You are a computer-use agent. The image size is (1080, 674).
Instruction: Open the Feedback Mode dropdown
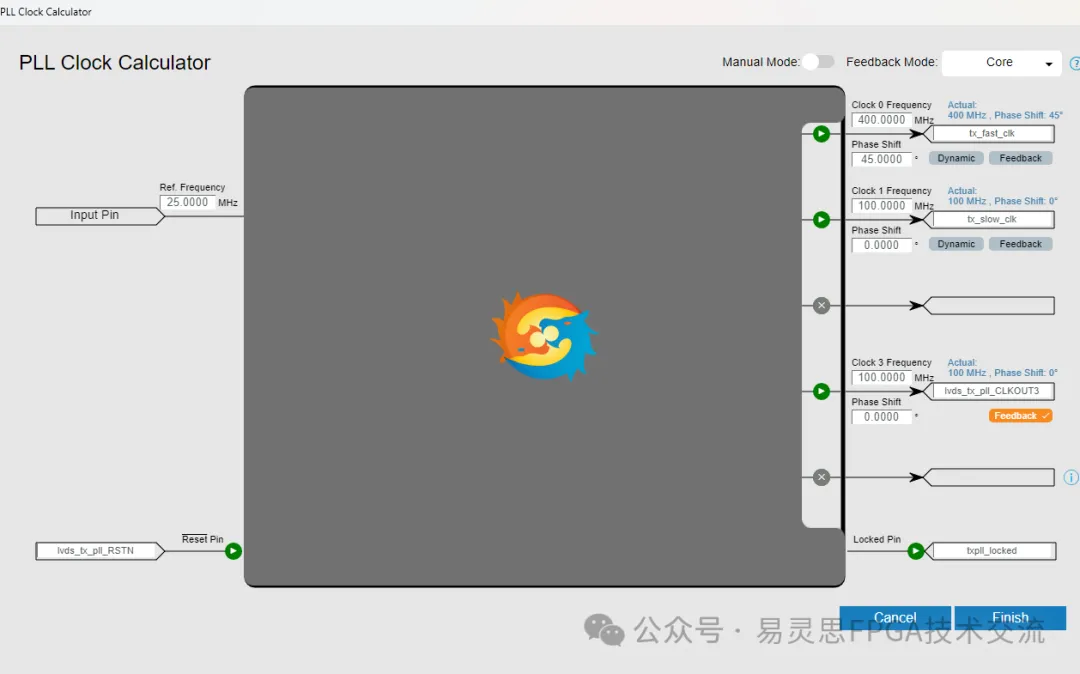[1001, 63]
